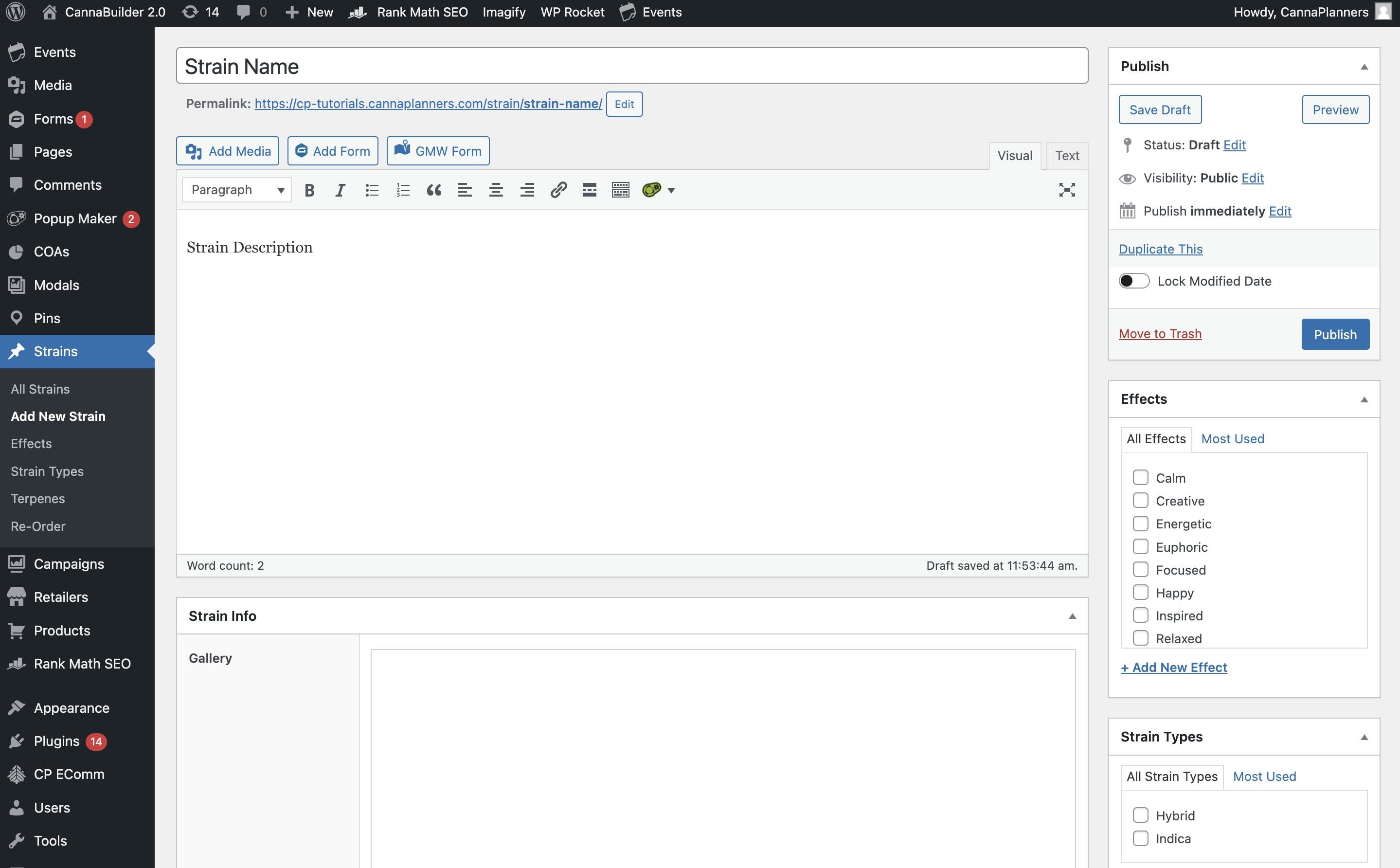This screenshot has height=868, width=1400.
Task: Click the insert link icon
Action: point(558,190)
